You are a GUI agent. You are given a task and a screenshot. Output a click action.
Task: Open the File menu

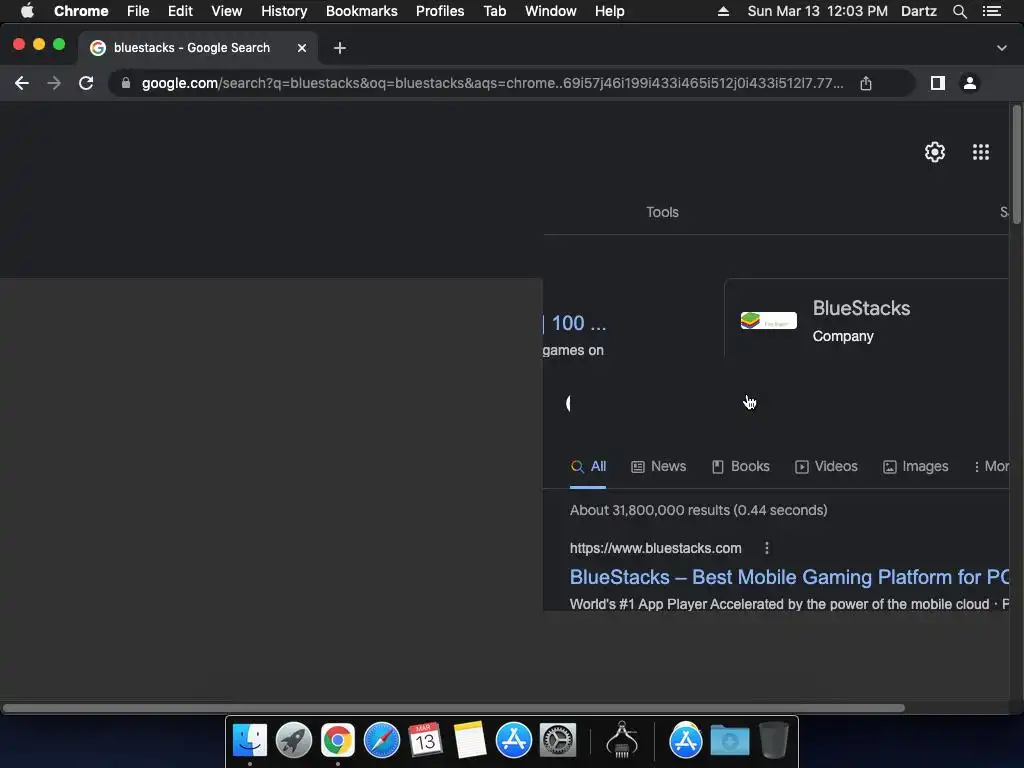(138, 11)
